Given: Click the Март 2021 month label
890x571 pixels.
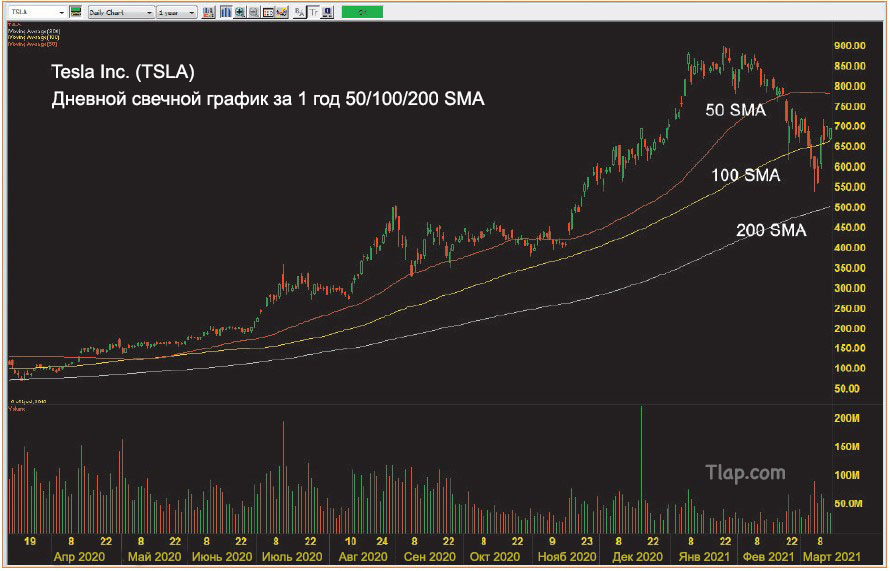Looking at the screenshot, I should coord(831,557).
